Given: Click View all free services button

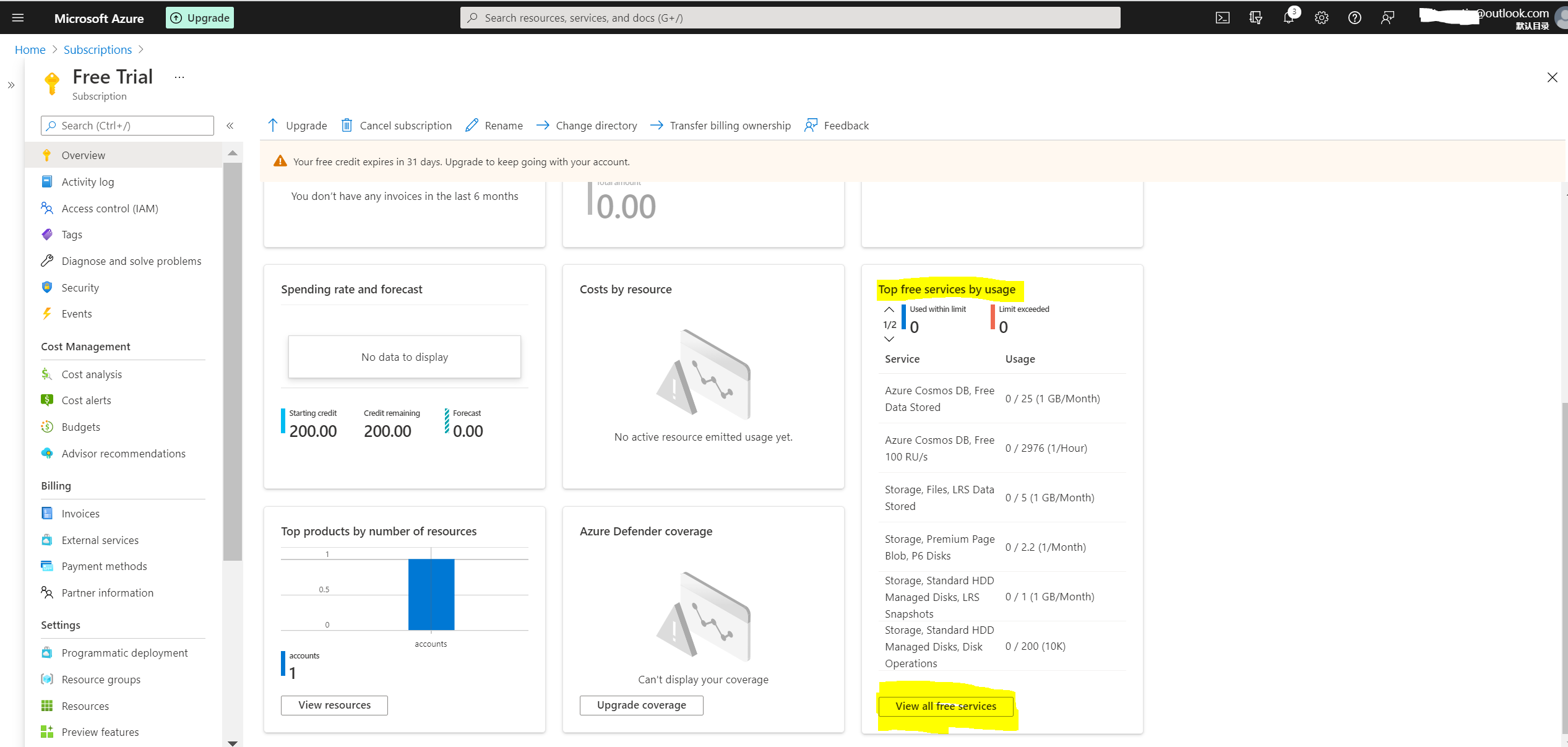Looking at the screenshot, I should pyautogui.click(x=946, y=706).
